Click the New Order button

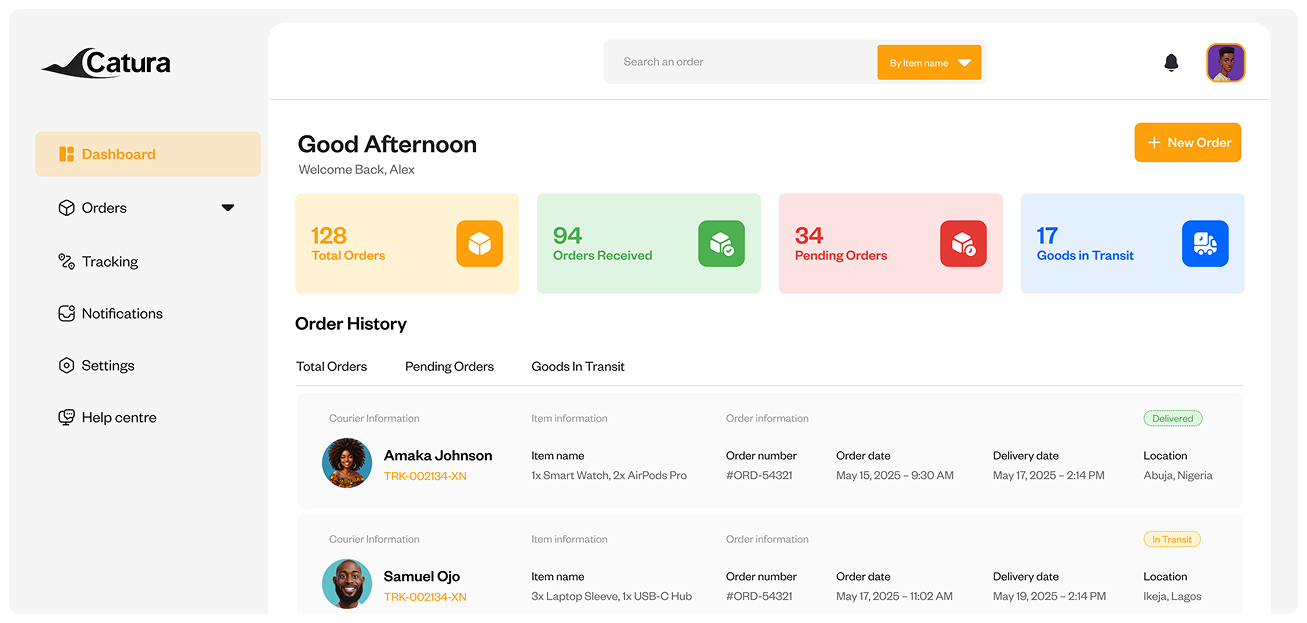(x=1187, y=143)
